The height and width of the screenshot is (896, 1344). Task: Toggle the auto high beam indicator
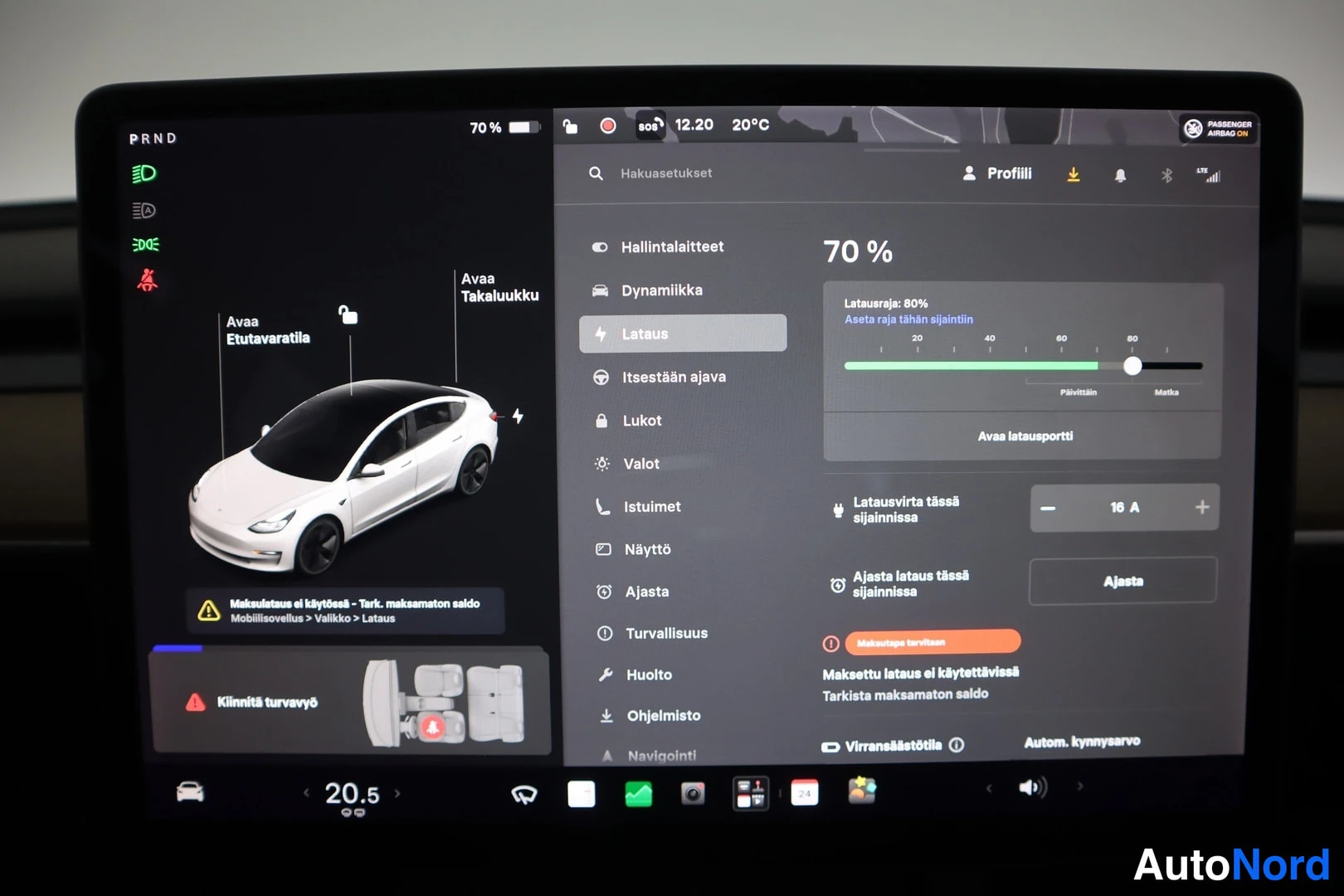click(x=144, y=210)
